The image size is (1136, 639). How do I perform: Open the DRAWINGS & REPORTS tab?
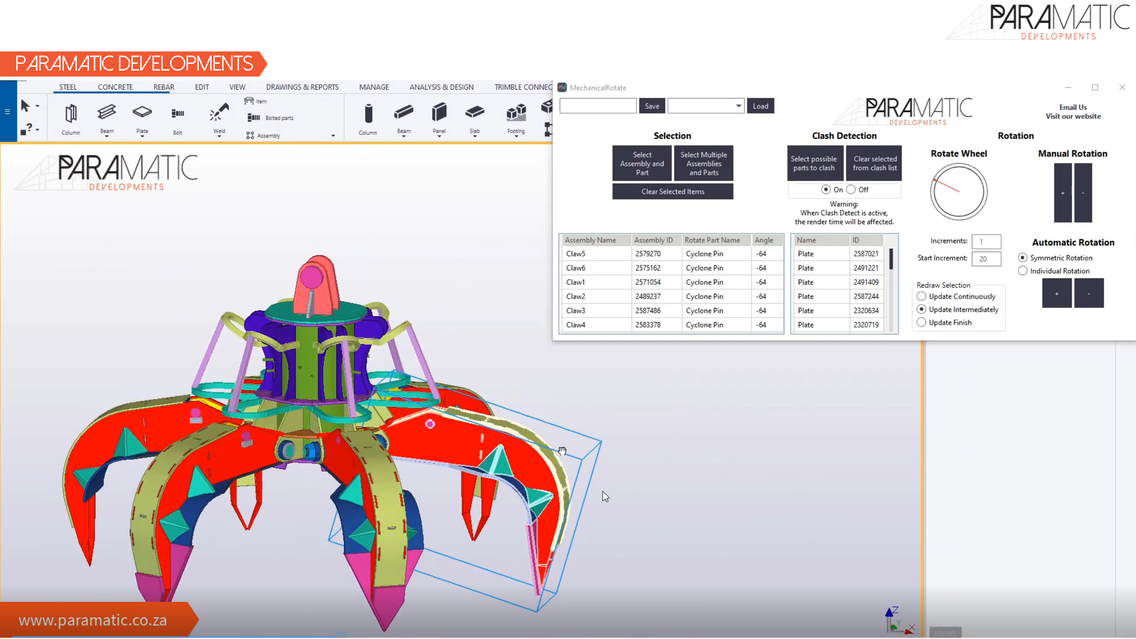pos(302,87)
